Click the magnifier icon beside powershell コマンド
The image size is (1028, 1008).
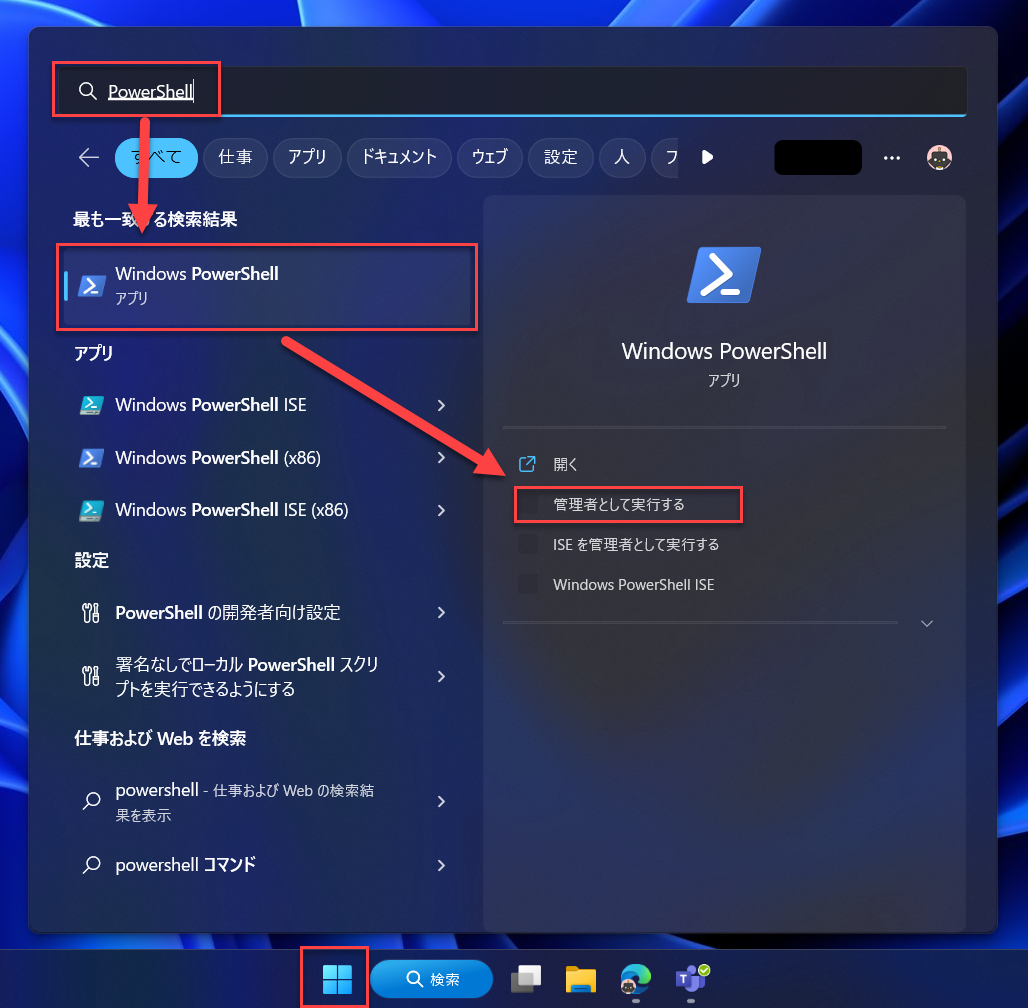point(92,865)
